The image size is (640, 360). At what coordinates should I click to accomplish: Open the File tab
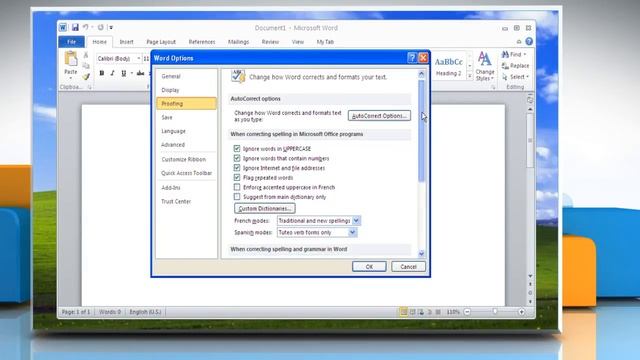[x=71, y=42]
